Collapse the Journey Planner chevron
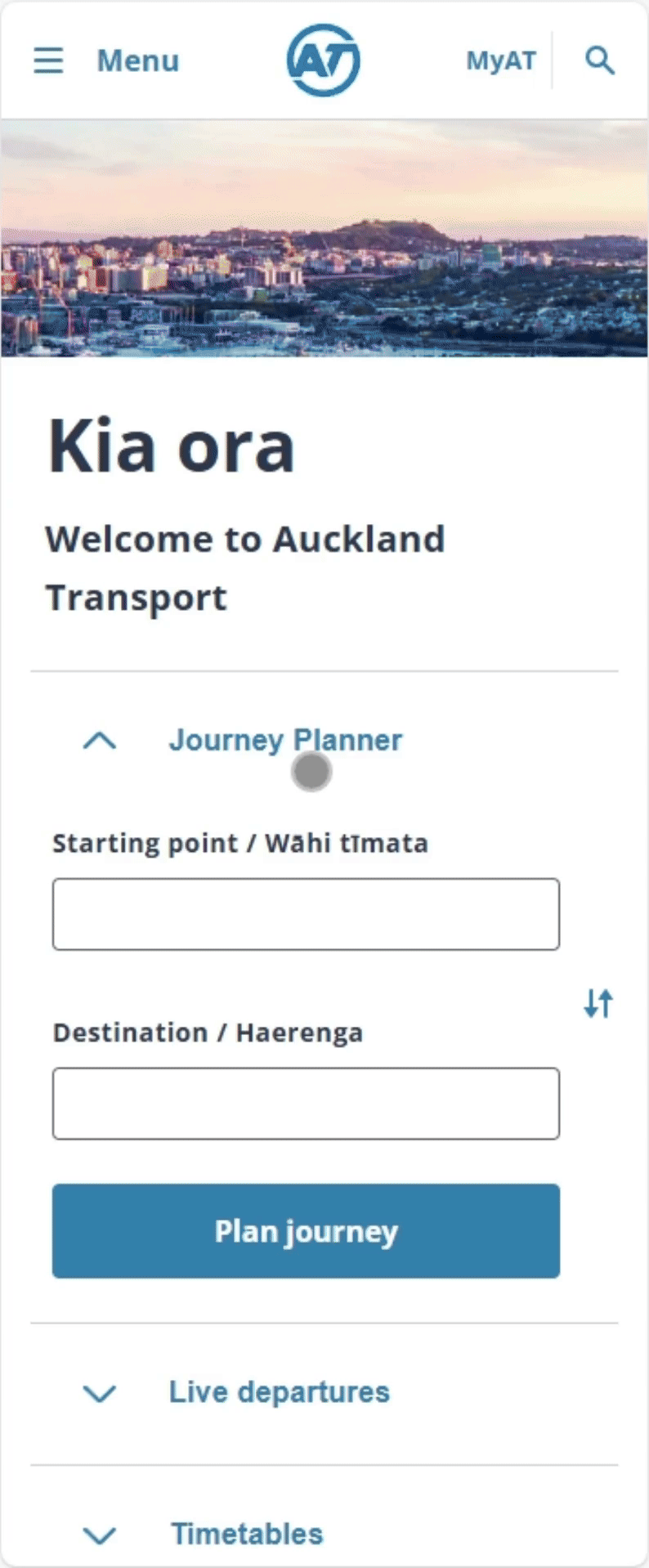Viewport: 649px width, 1568px height. (x=100, y=741)
